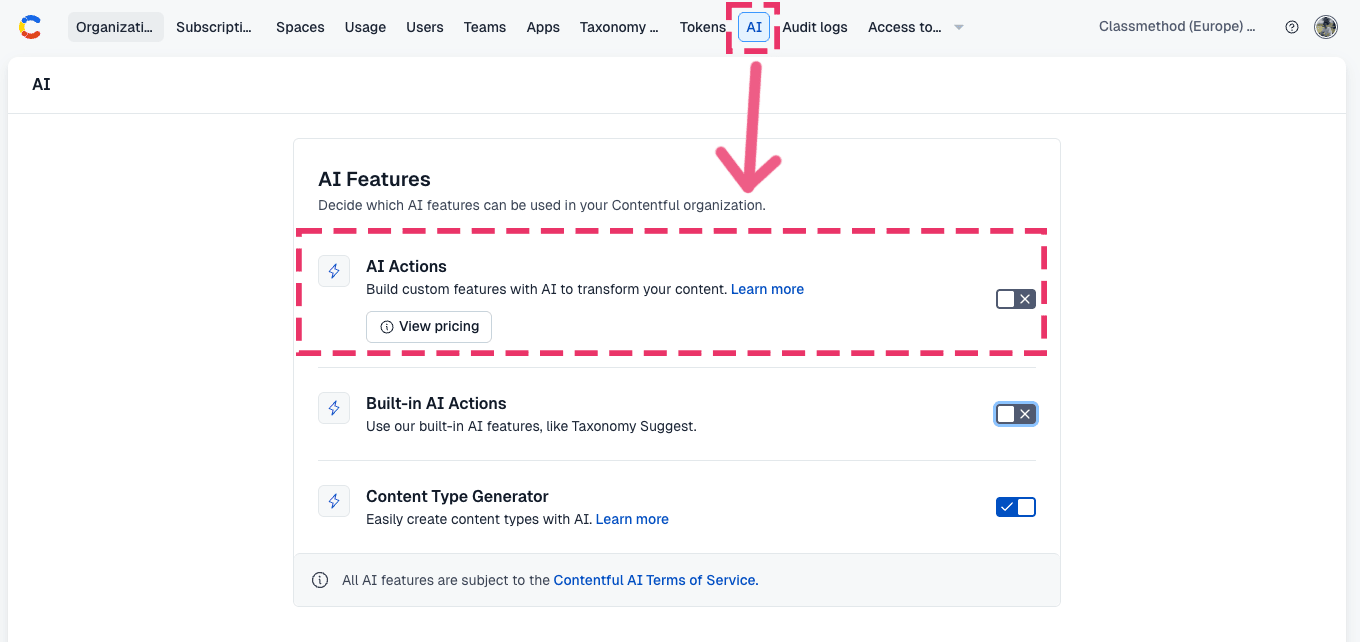Click the lightning icon beside Content Type Generator

pos(334,501)
